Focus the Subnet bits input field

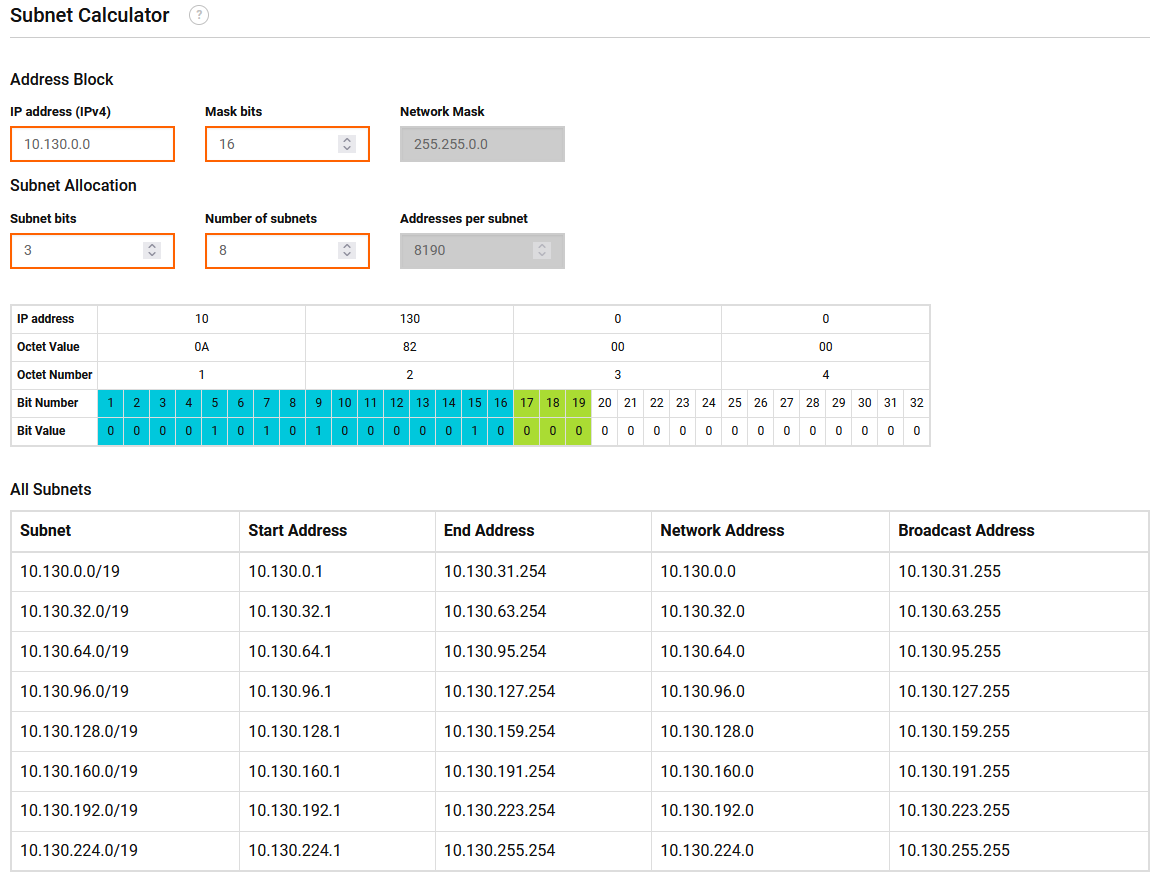tap(78, 250)
